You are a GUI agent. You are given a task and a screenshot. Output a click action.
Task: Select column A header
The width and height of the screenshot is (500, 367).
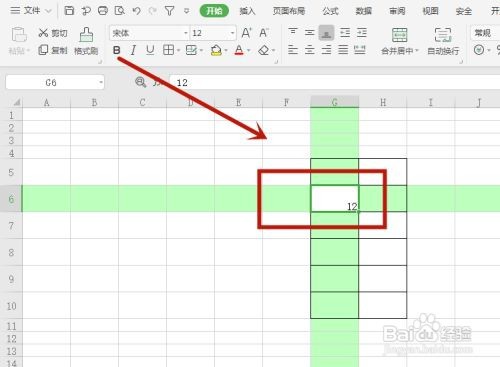(47, 102)
